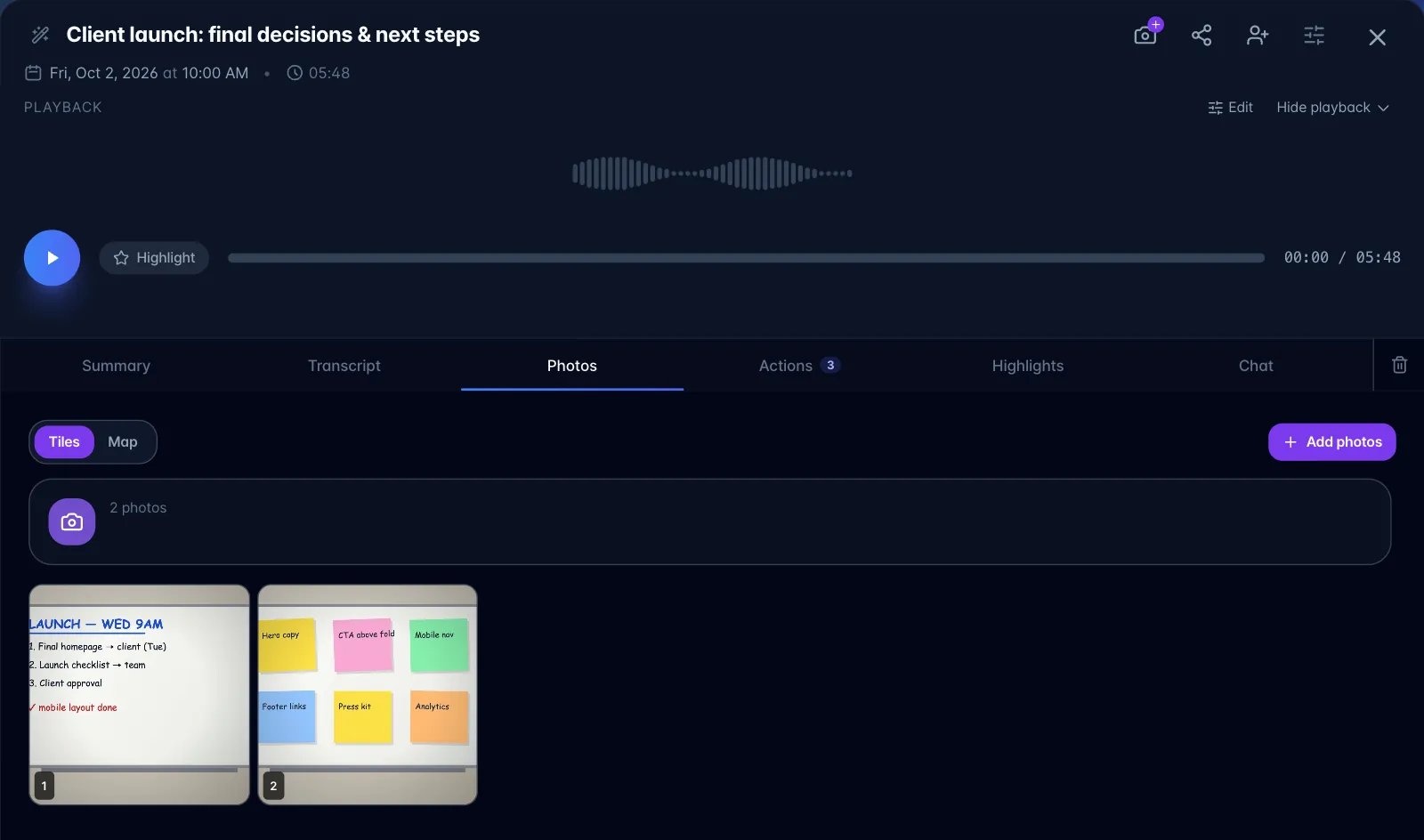The height and width of the screenshot is (840, 1424).
Task: Open the share options icon
Action: coord(1201,35)
